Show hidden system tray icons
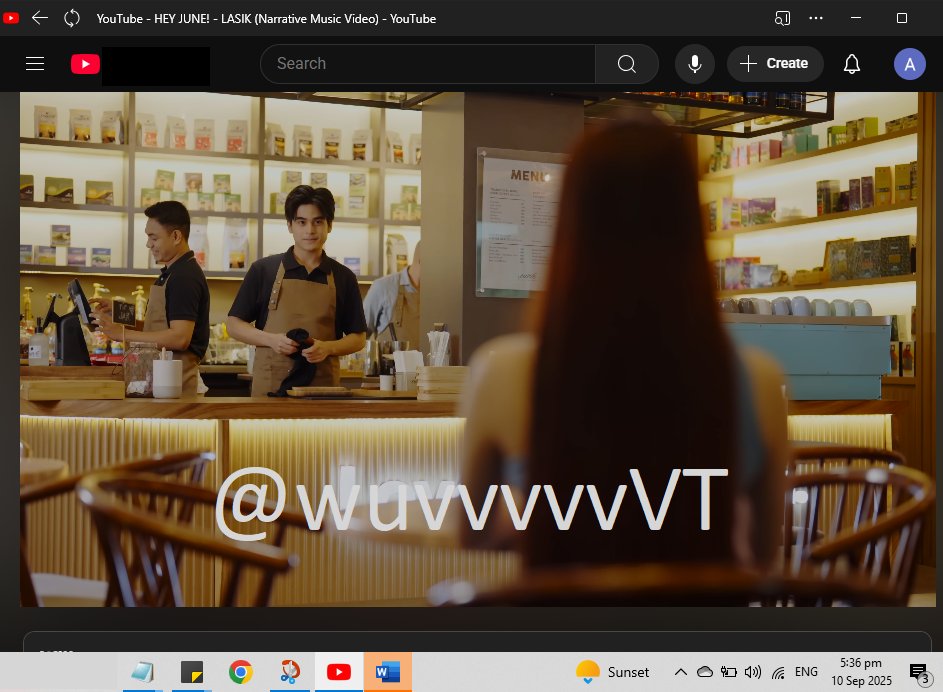Image resolution: width=943 pixels, height=692 pixels. pyautogui.click(x=681, y=672)
